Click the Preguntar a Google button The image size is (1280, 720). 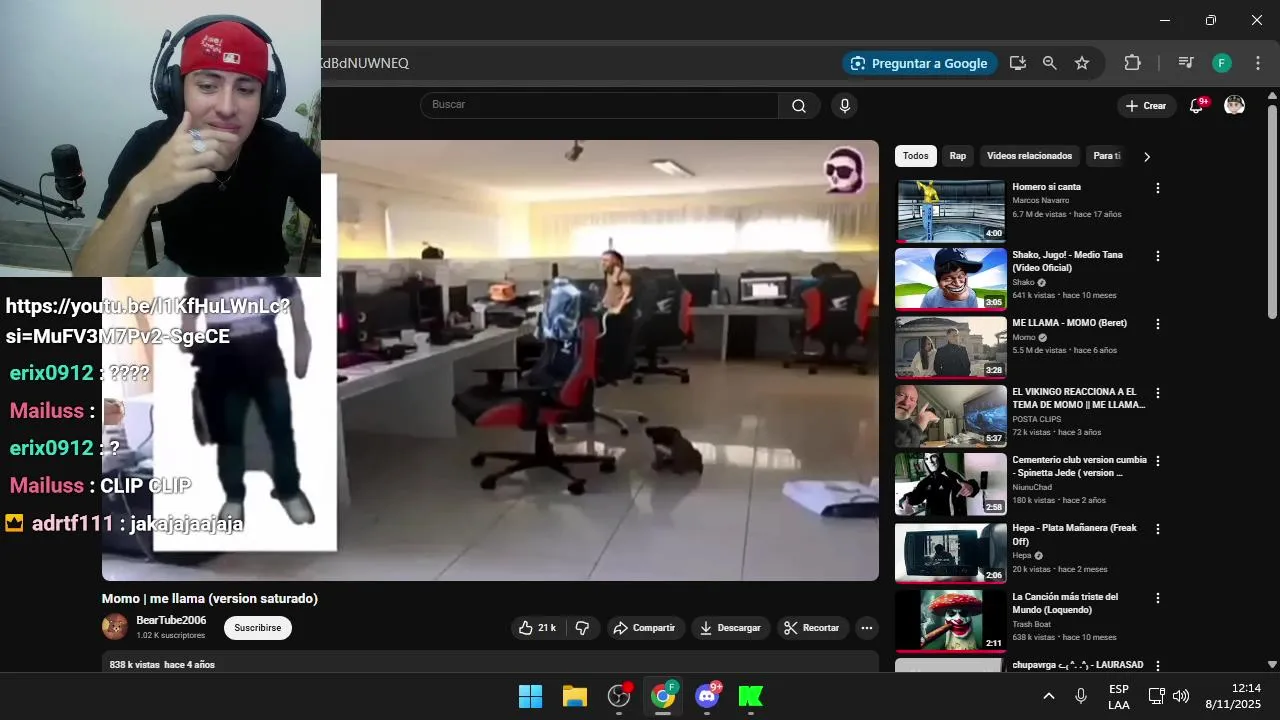tap(920, 63)
